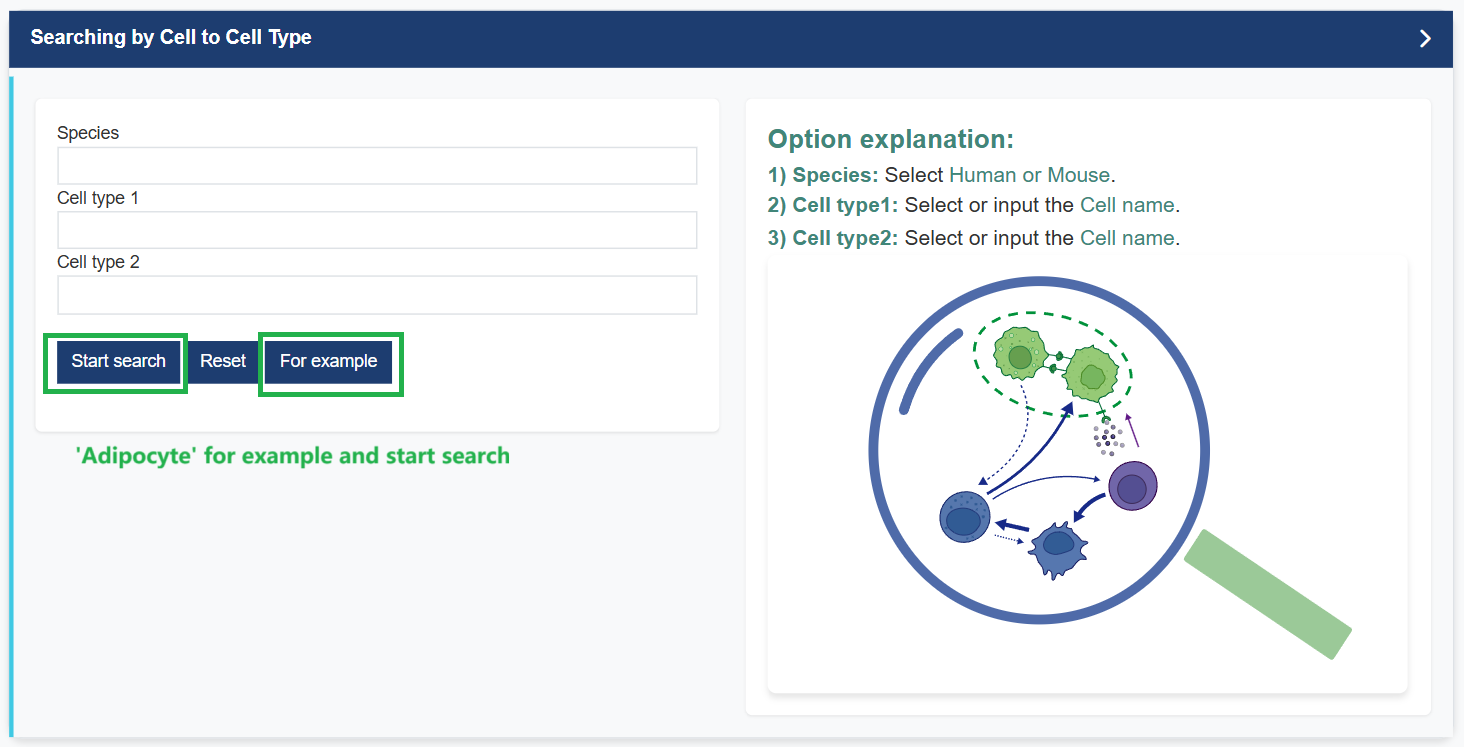Open the Cell type 2 field
The height and width of the screenshot is (747, 1464).
click(377, 295)
